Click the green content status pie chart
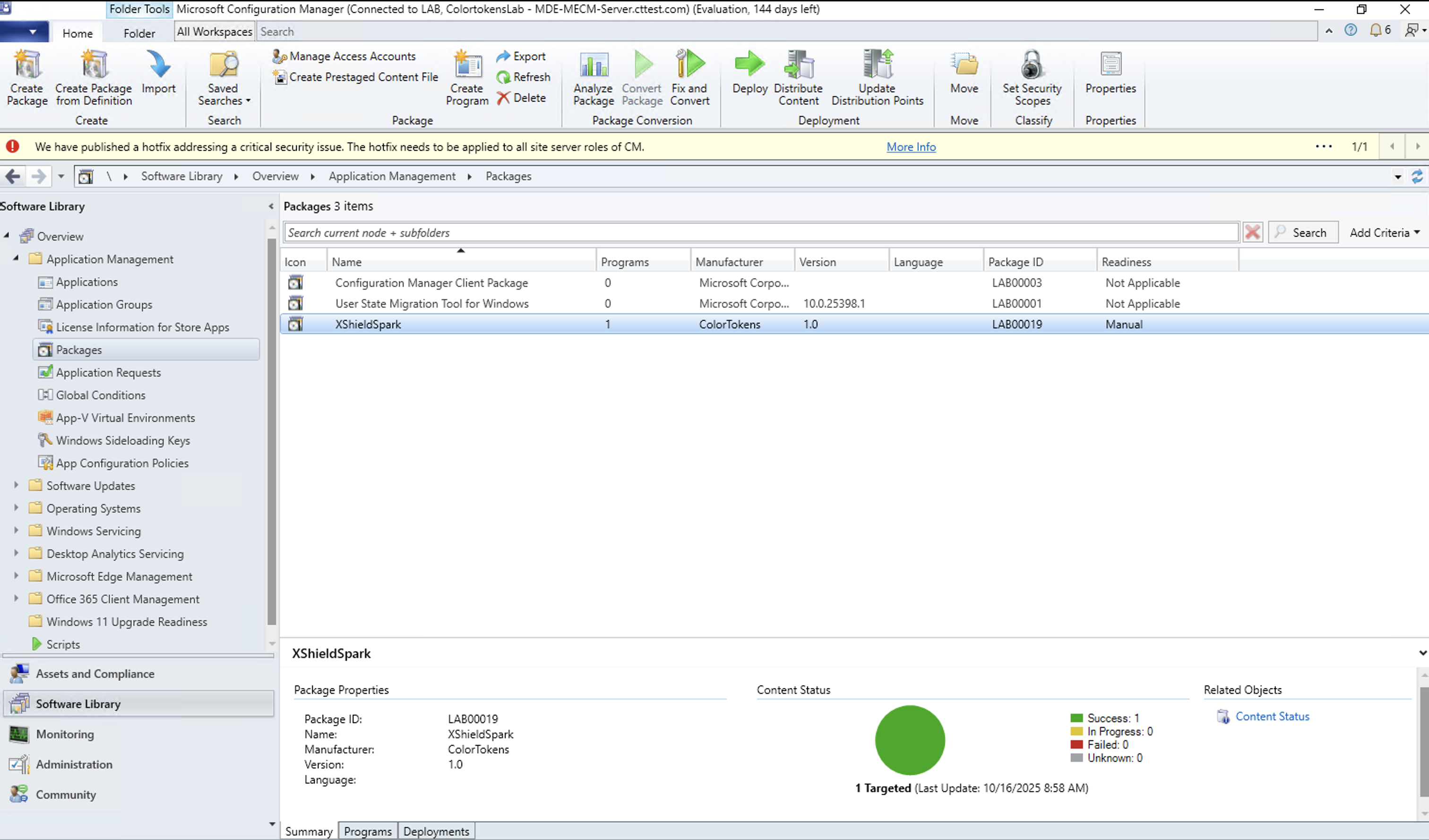 tap(910, 740)
